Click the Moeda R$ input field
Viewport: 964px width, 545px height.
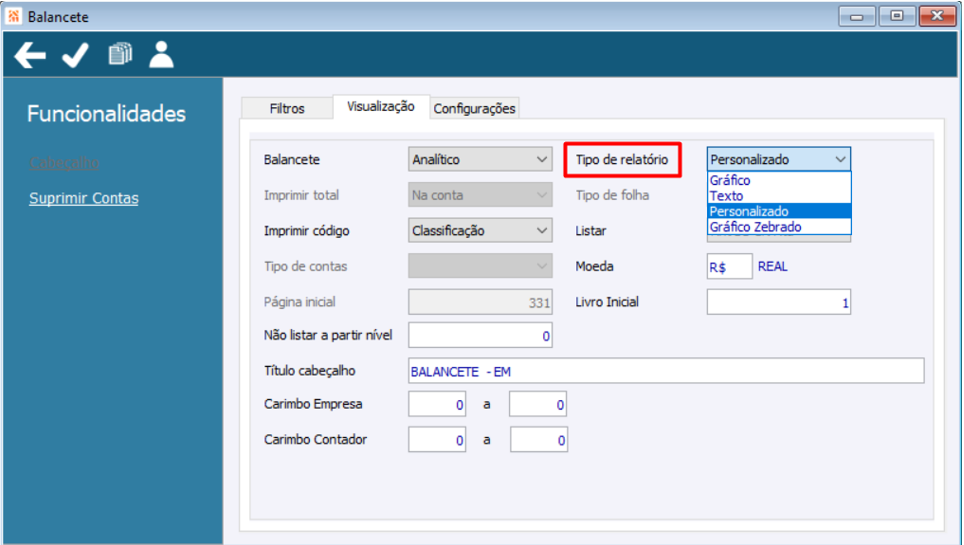[x=730, y=266]
